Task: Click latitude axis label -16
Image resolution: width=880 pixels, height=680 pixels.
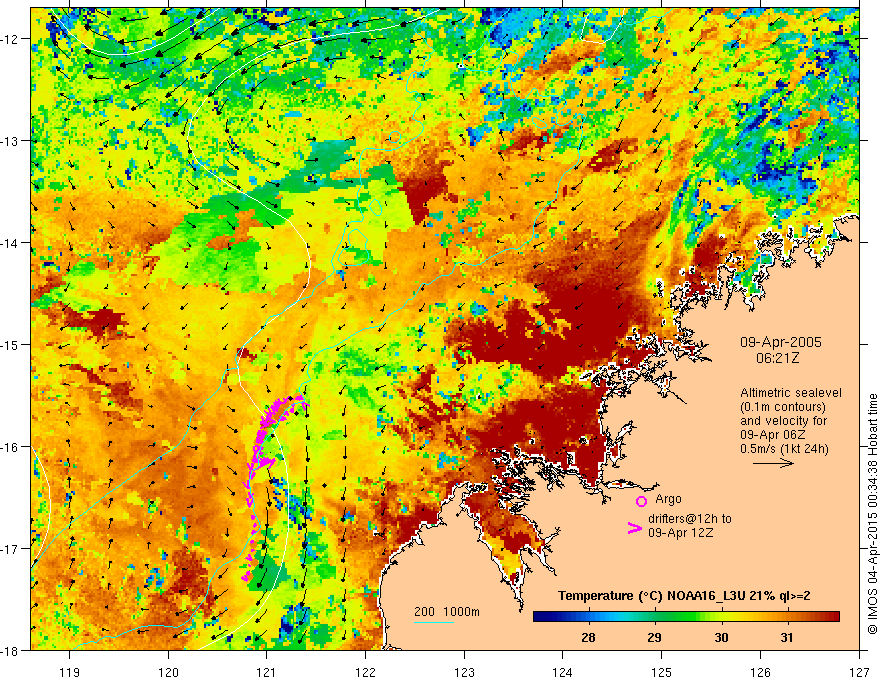Action: pos(11,447)
